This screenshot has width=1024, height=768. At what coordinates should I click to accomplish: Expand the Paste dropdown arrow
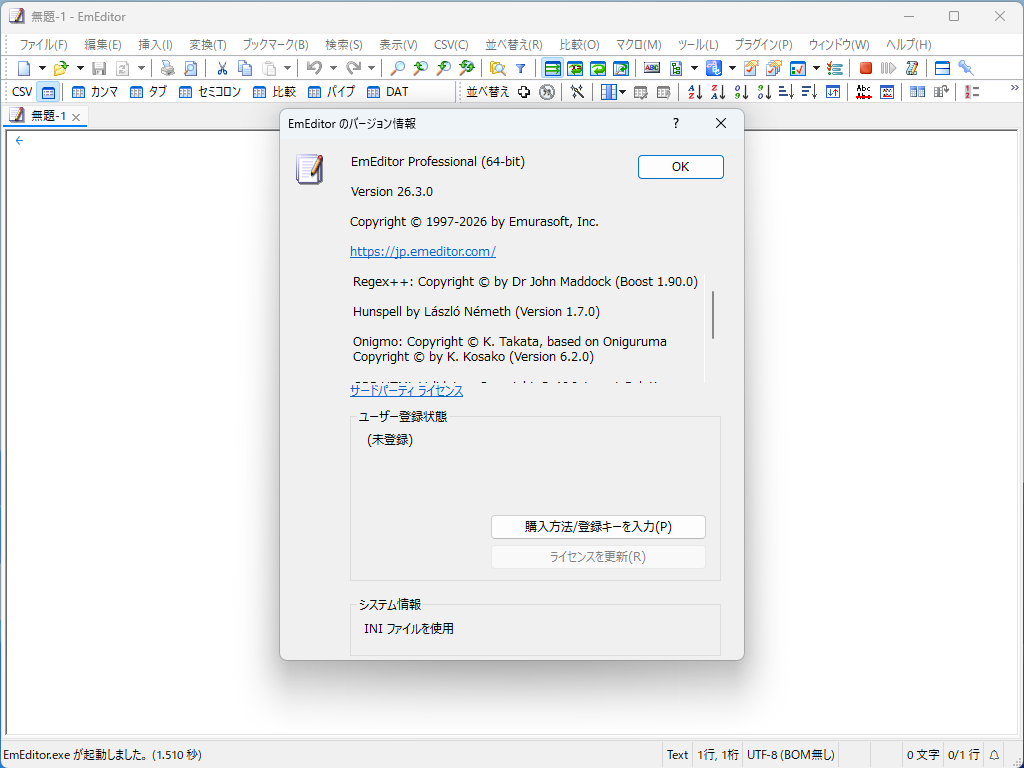pyautogui.click(x=287, y=68)
